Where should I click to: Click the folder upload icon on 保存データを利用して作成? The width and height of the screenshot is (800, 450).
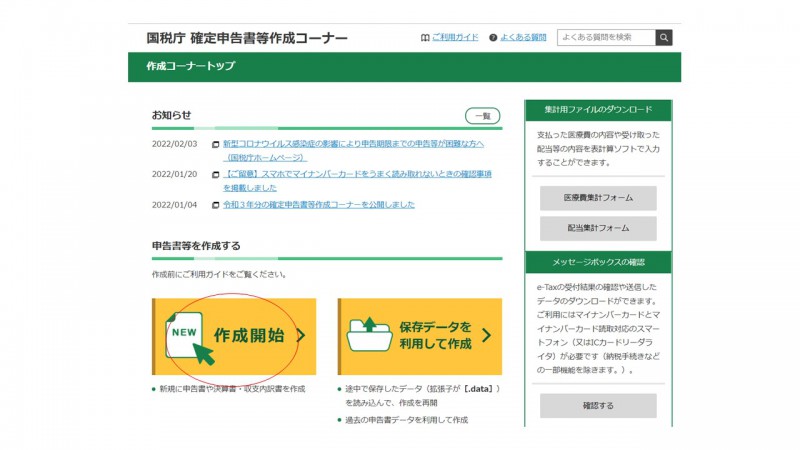point(369,334)
